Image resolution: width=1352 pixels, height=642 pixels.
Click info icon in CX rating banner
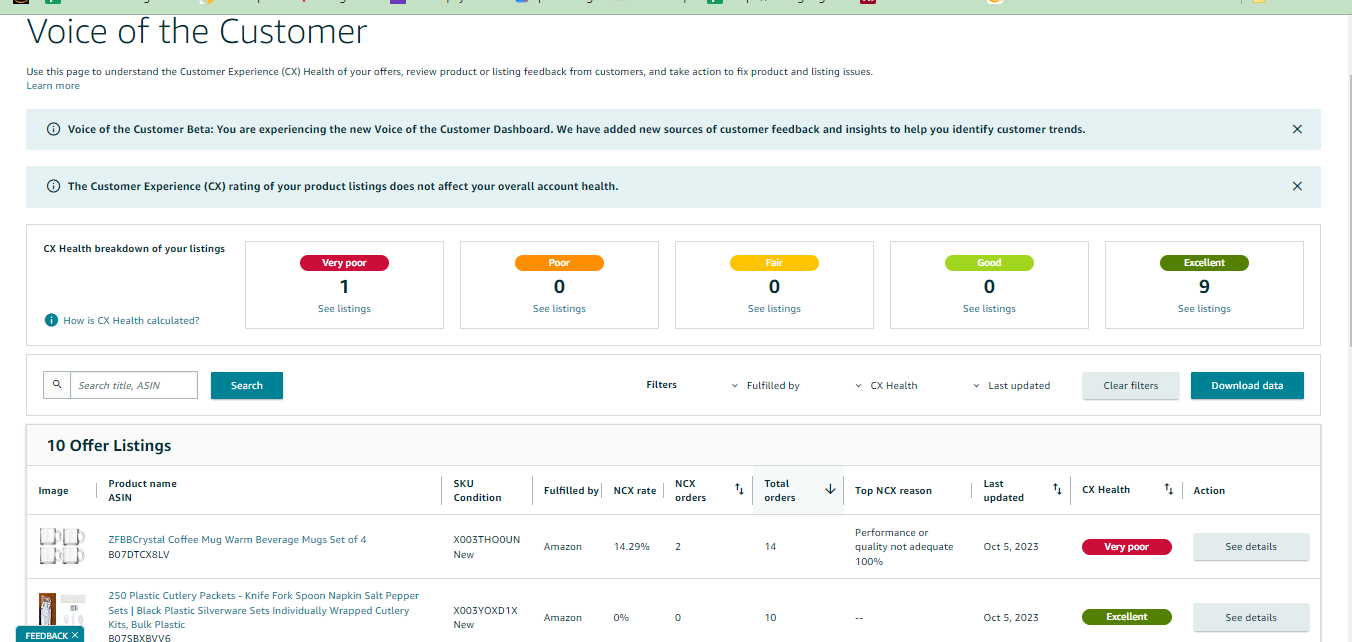[x=53, y=186]
